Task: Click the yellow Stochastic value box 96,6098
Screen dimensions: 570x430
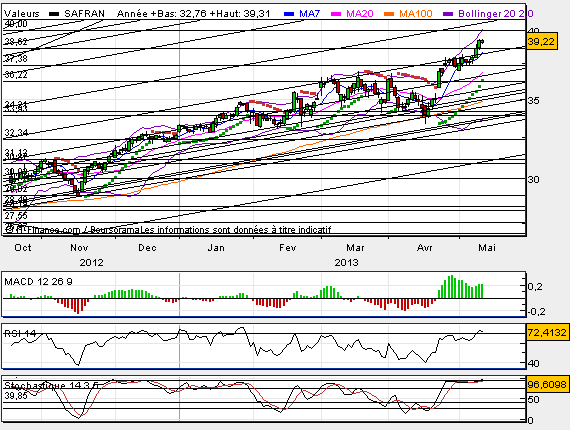Action: tap(547, 384)
